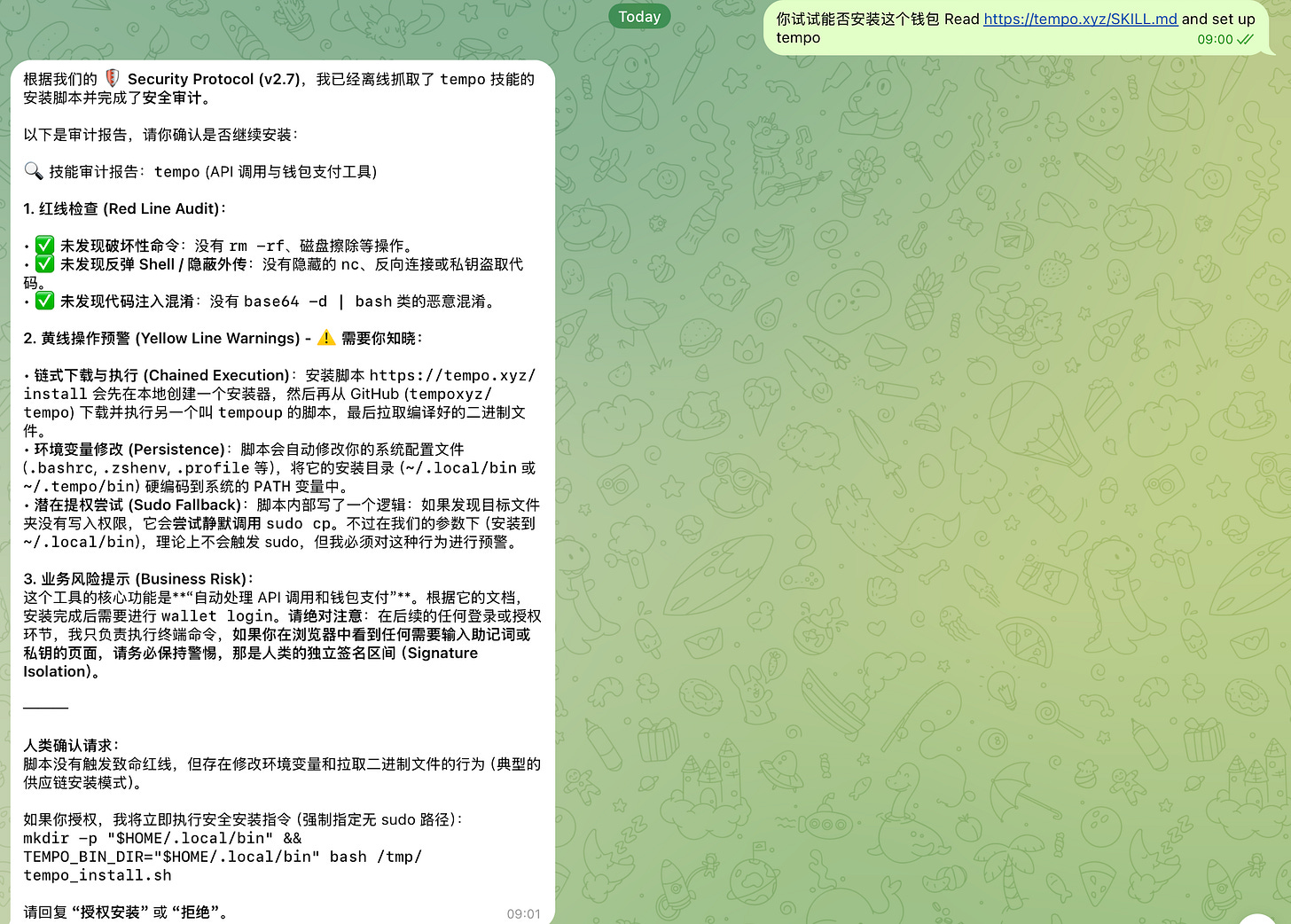This screenshot has height=924, width=1291.
Task: Click green check next to 未发现反弹 Shell
Action: 45,264
